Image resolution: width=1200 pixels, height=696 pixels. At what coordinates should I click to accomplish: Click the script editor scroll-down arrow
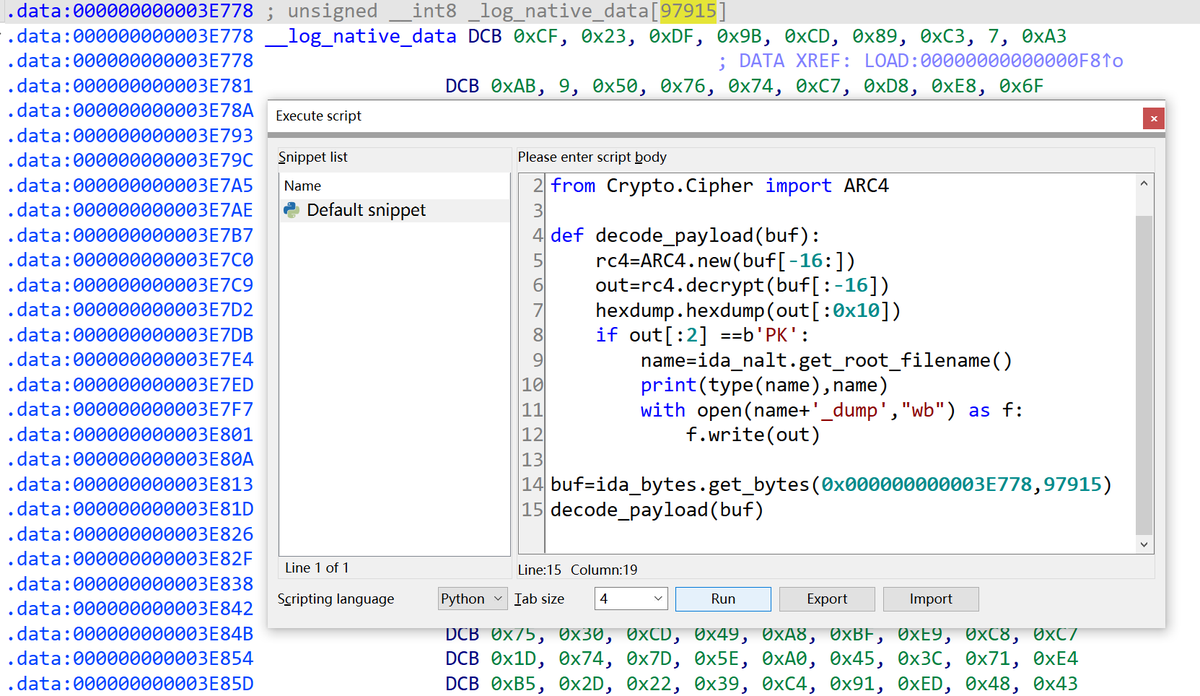click(1145, 545)
